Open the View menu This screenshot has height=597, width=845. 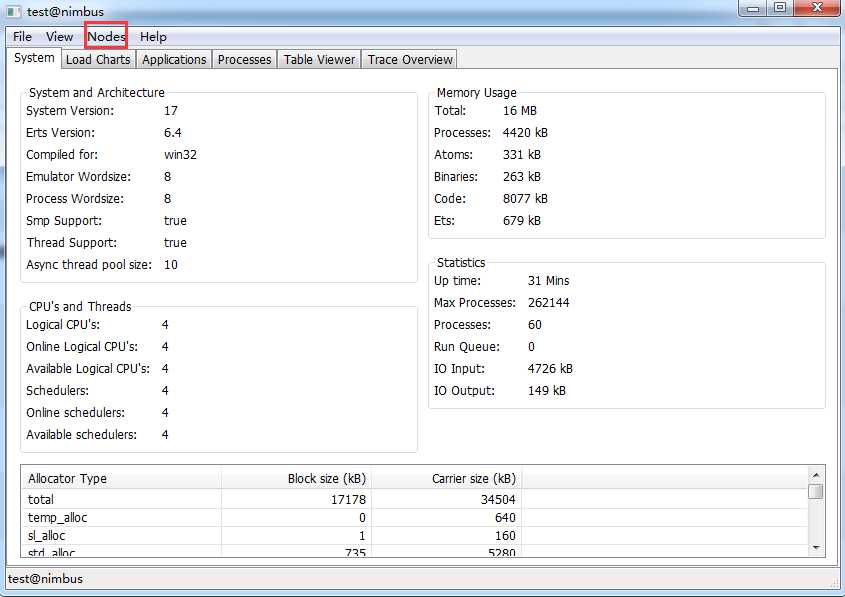[x=59, y=37]
